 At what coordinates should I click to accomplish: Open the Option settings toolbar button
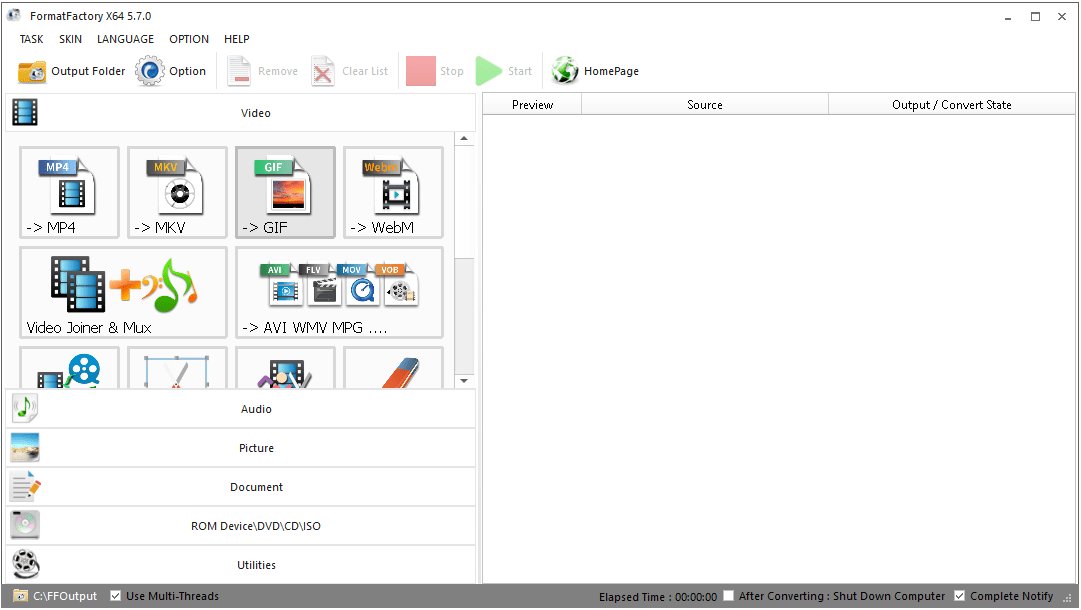[x=170, y=71]
